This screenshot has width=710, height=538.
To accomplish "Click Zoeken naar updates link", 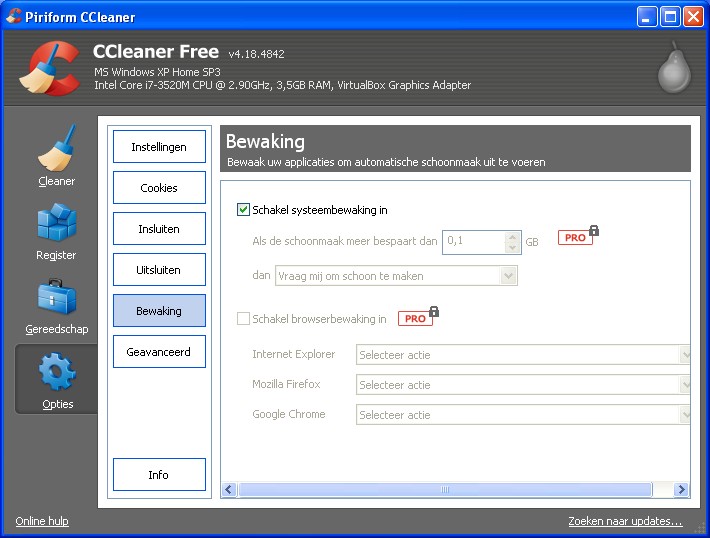I will click(625, 521).
